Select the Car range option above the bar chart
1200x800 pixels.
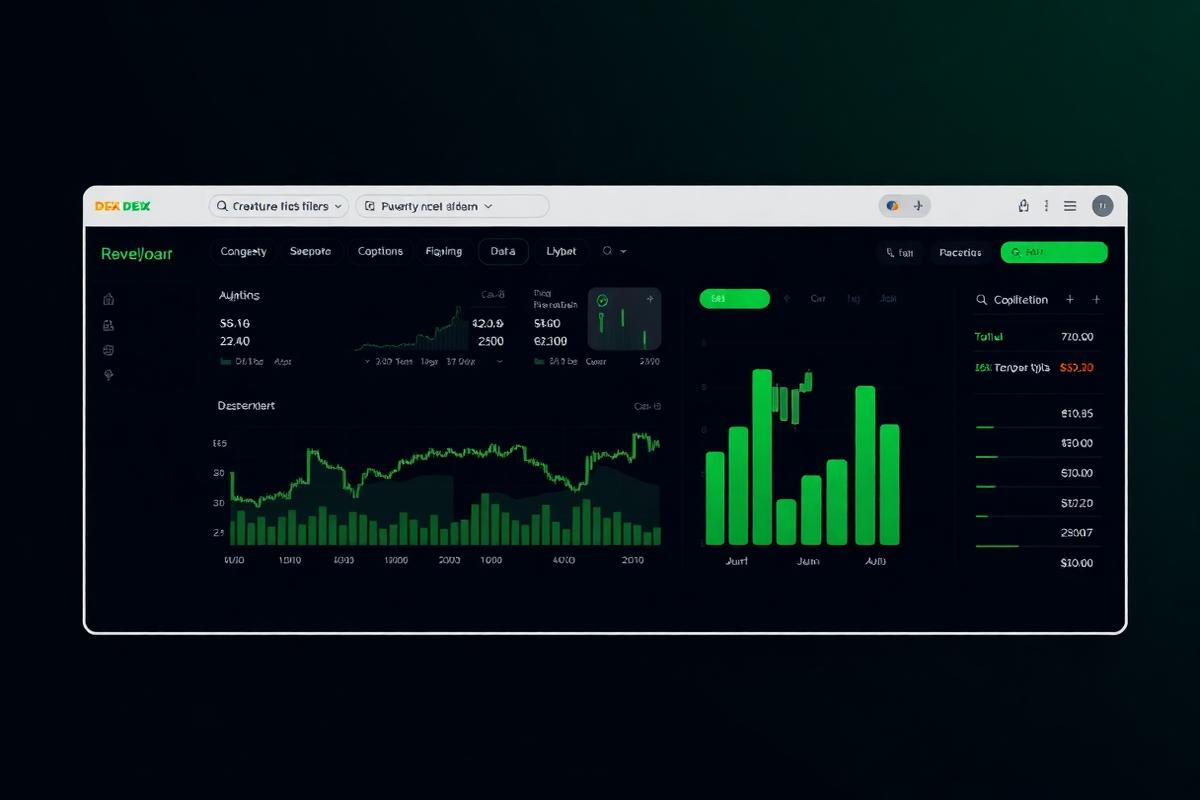click(x=818, y=298)
